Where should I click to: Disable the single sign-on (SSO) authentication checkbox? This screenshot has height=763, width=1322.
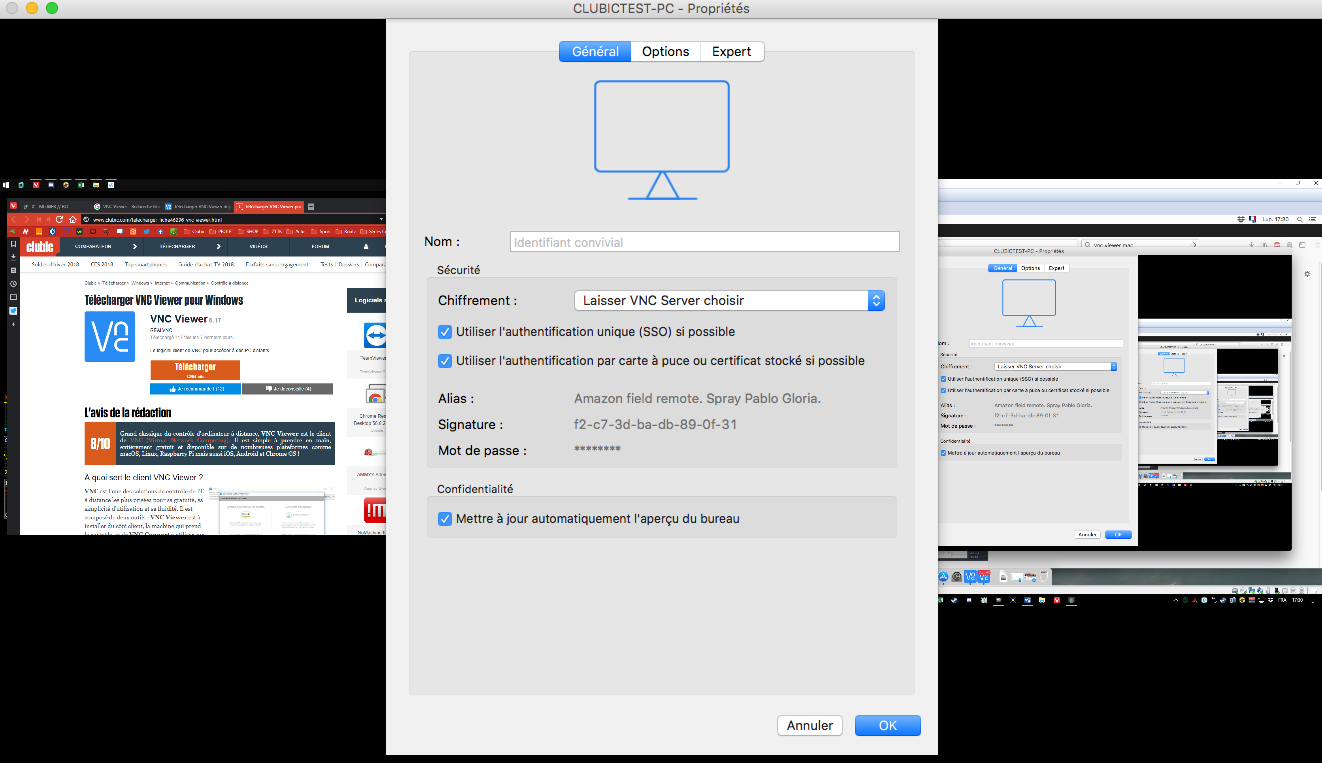click(x=445, y=332)
